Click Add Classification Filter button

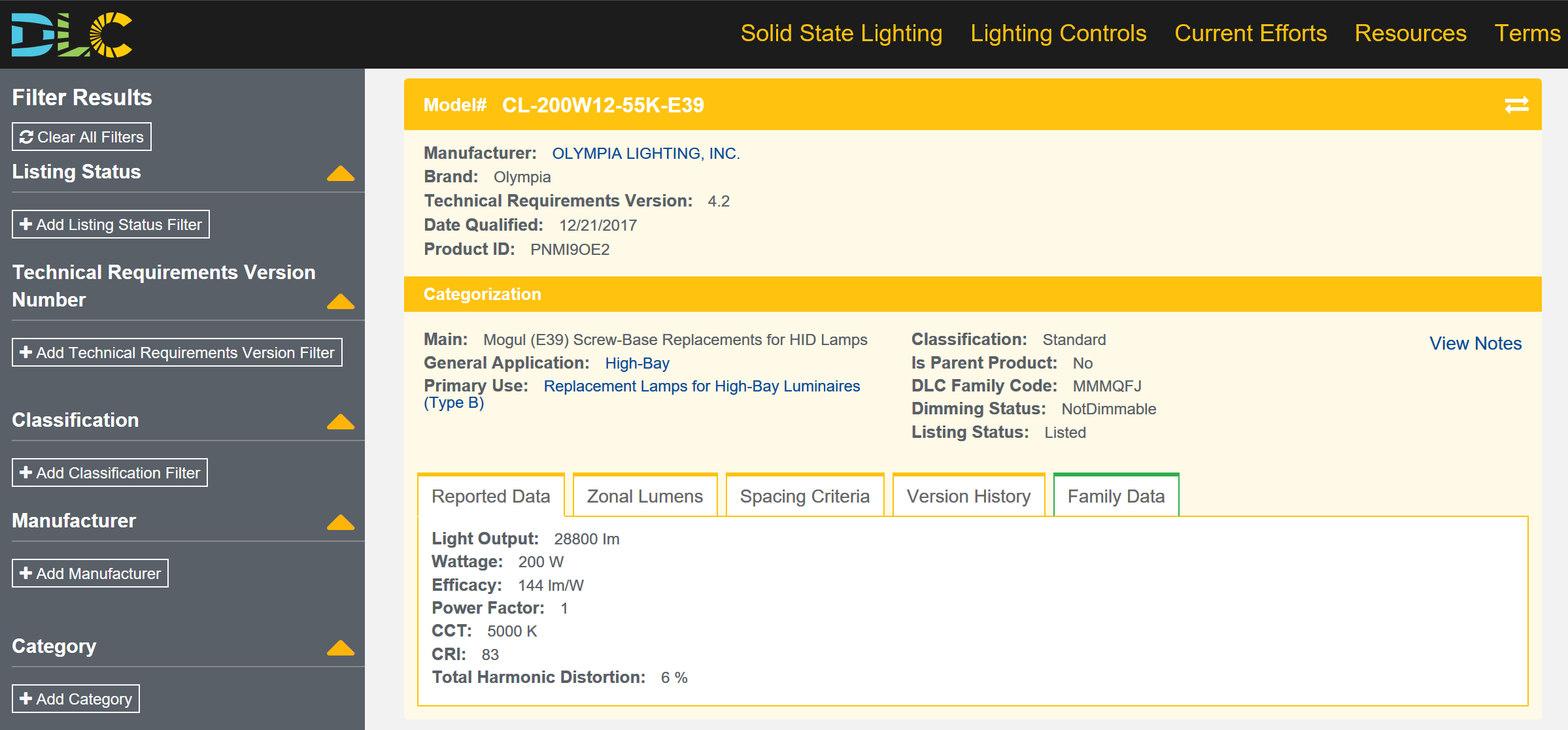[x=110, y=473]
